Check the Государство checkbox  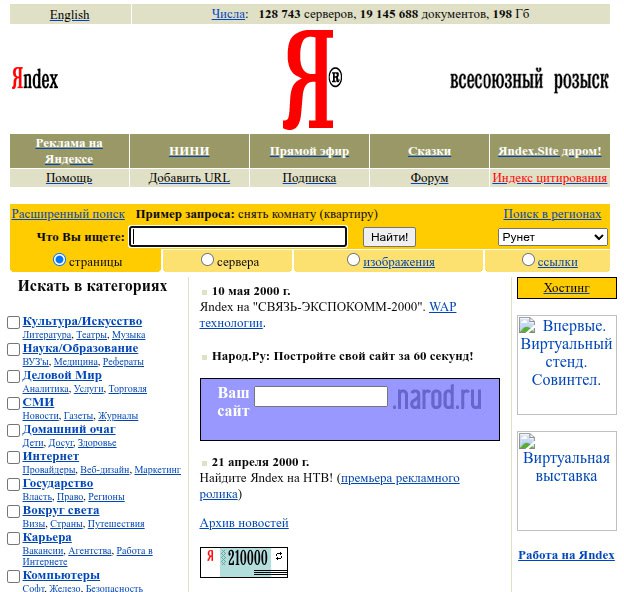14,484
